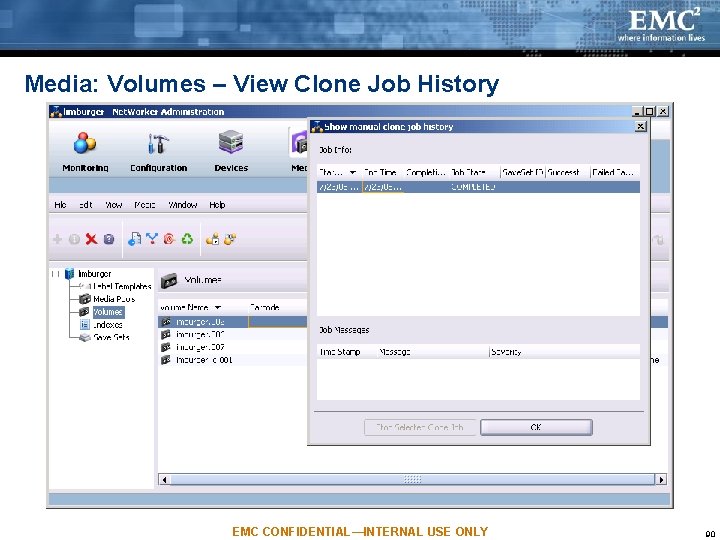This screenshot has width=720, height=540.
Task: Click the Volumes header cassette icon
Action: [x=169, y=281]
